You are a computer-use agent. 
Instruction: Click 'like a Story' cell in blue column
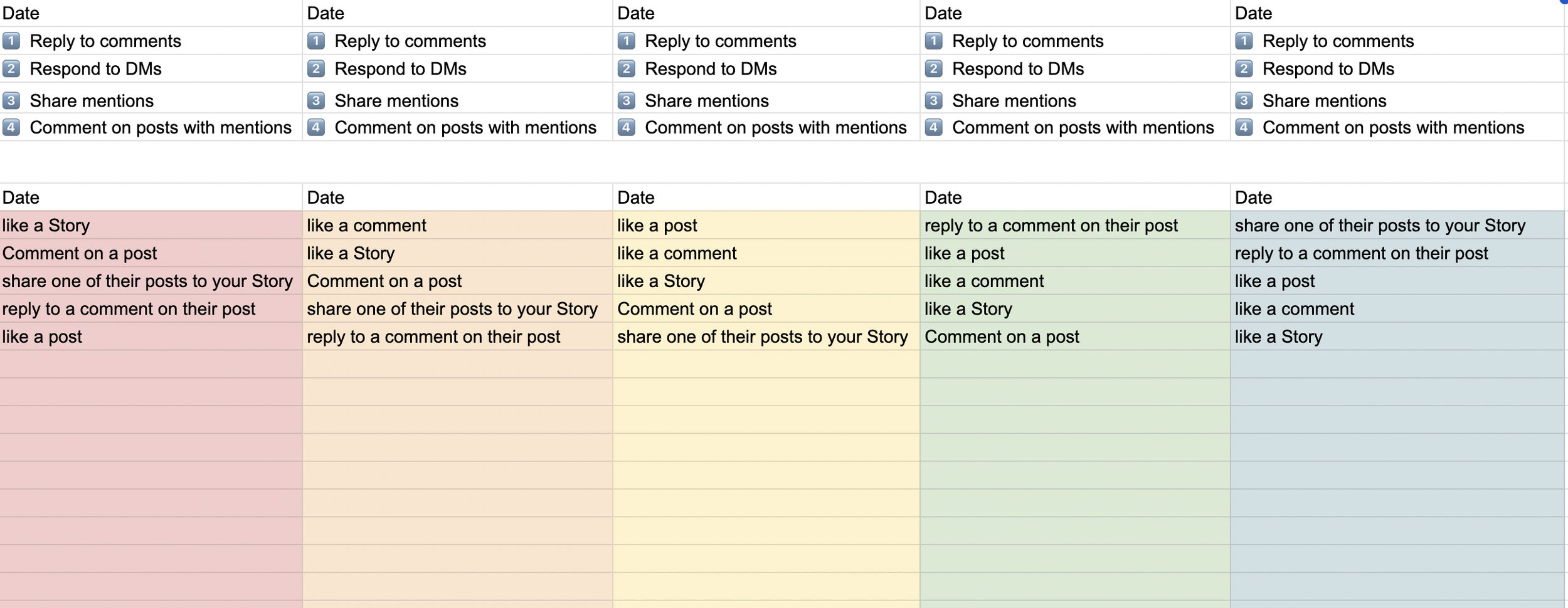pos(1397,337)
